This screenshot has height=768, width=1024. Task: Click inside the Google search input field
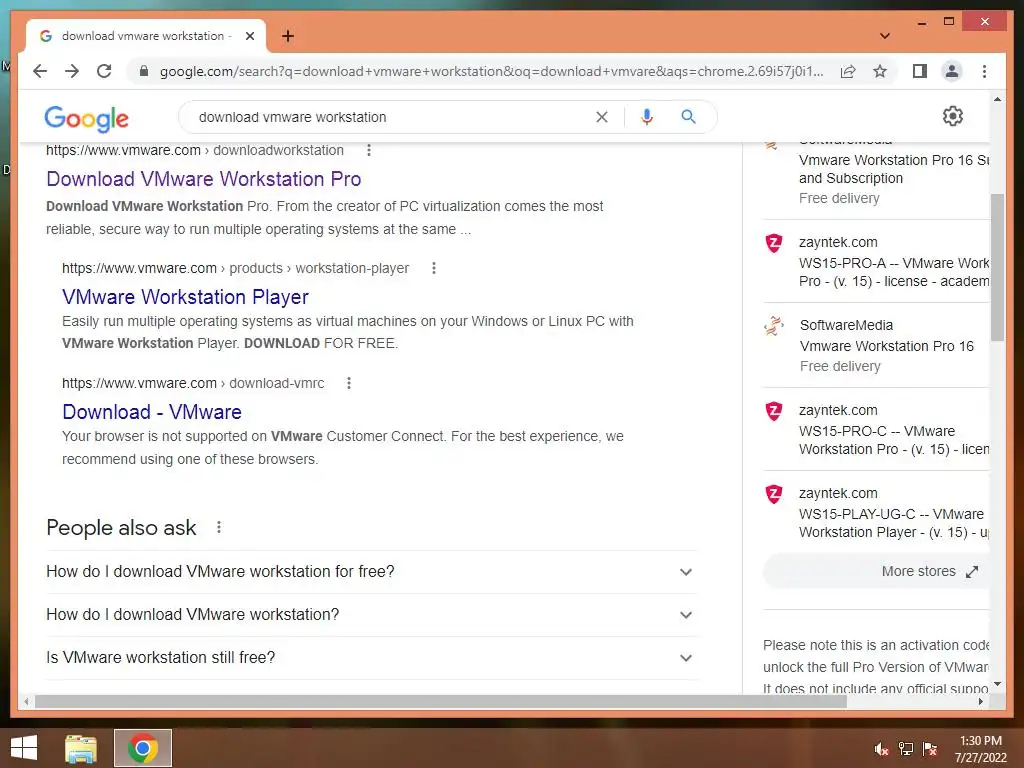coord(385,117)
